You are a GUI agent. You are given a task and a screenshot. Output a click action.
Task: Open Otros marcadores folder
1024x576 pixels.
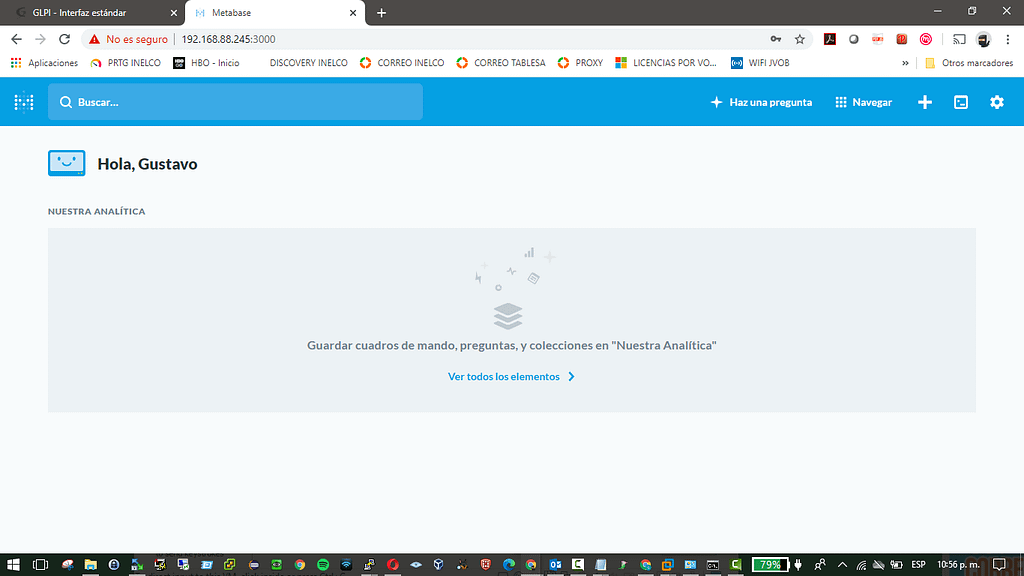[x=969, y=63]
